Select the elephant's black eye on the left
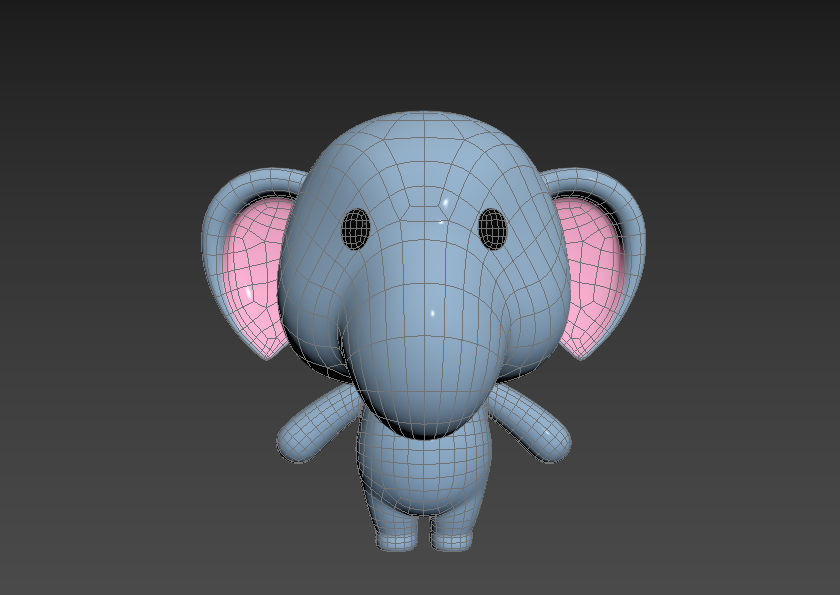Screen dimensions: 840x595 point(356,229)
